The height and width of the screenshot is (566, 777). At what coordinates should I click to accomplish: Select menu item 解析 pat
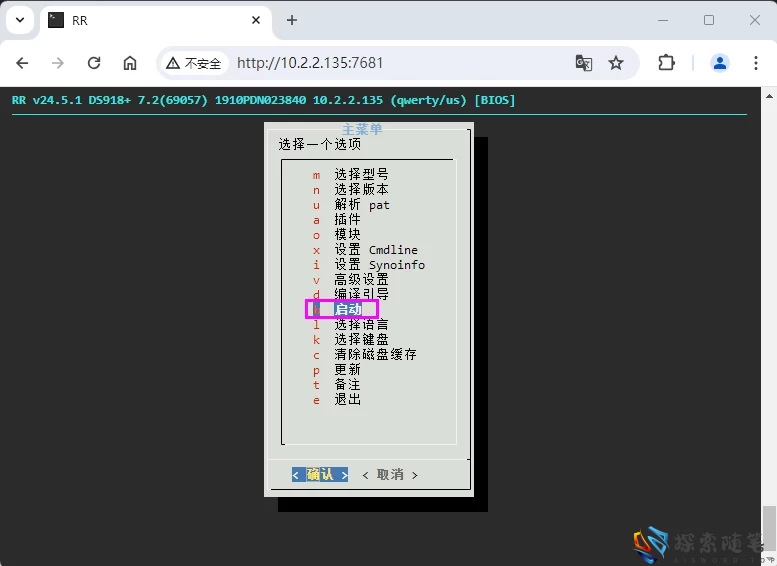click(351, 204)
